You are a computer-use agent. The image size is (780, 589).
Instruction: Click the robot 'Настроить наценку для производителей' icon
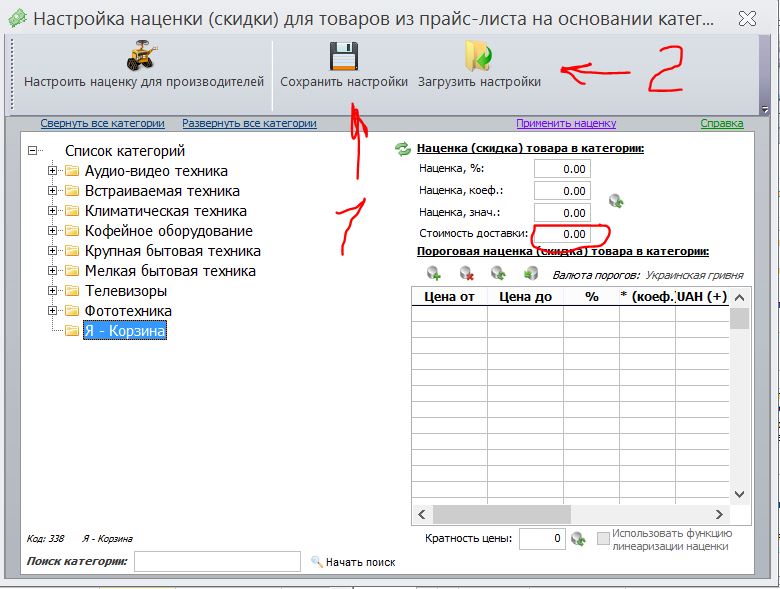(142, 55)
